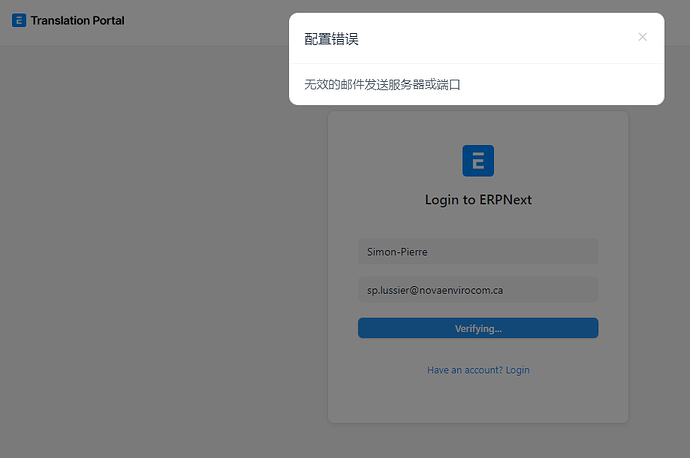690x458 pixels.
Task: Open the Translation Portal home link
Action: point(77,21)
